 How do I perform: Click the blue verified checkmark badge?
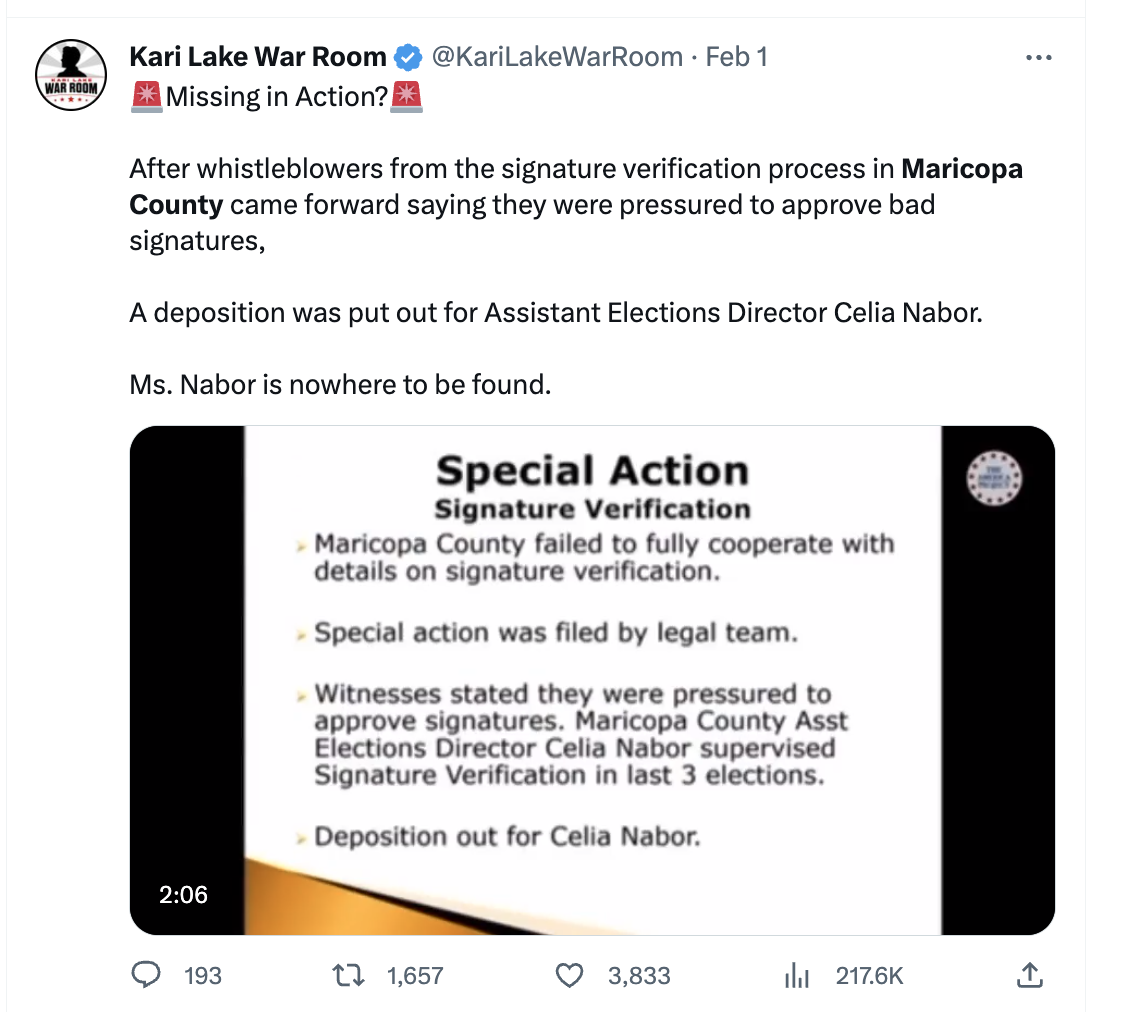(x=408, y=57)
